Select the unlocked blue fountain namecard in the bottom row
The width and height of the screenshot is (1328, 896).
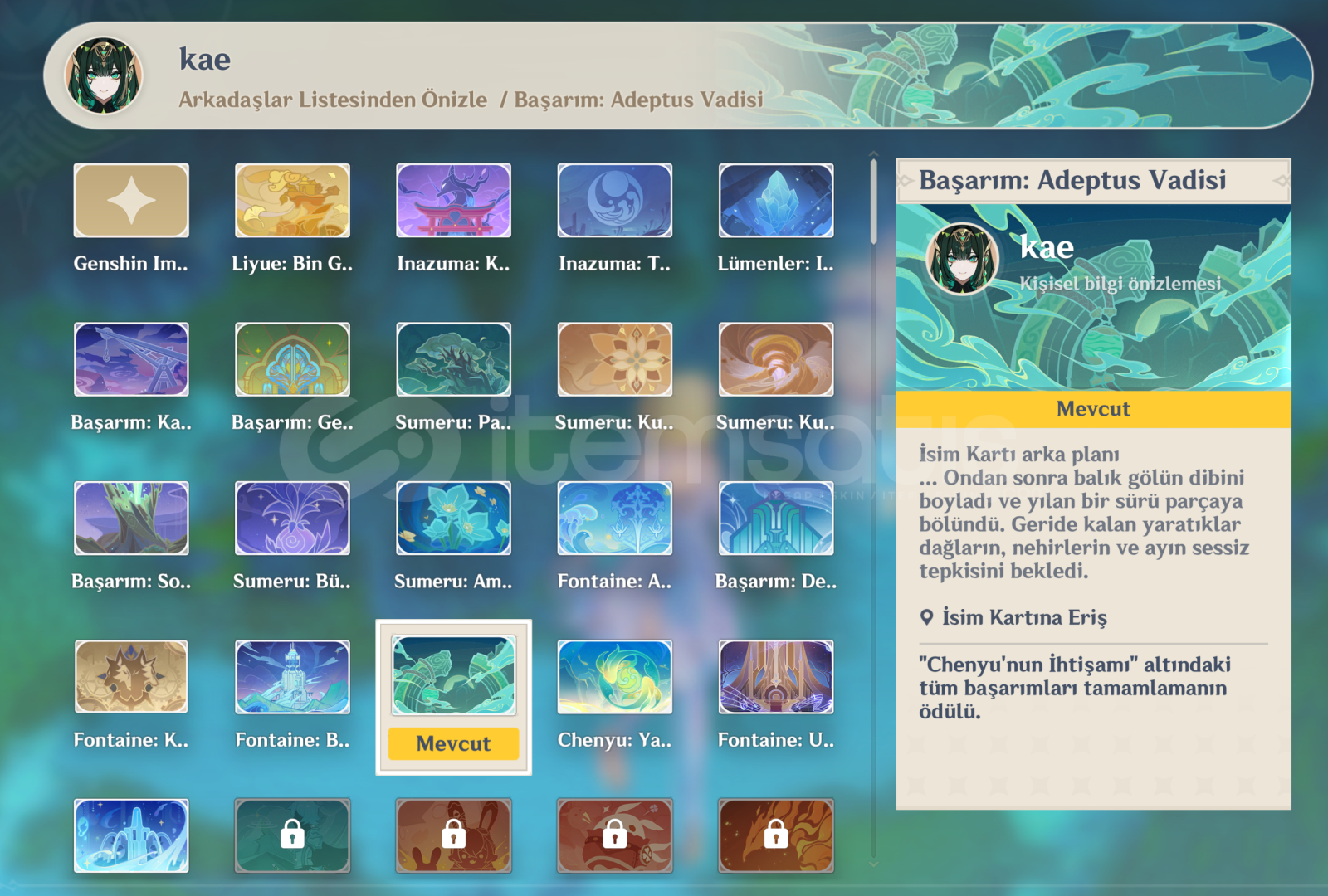131,835
